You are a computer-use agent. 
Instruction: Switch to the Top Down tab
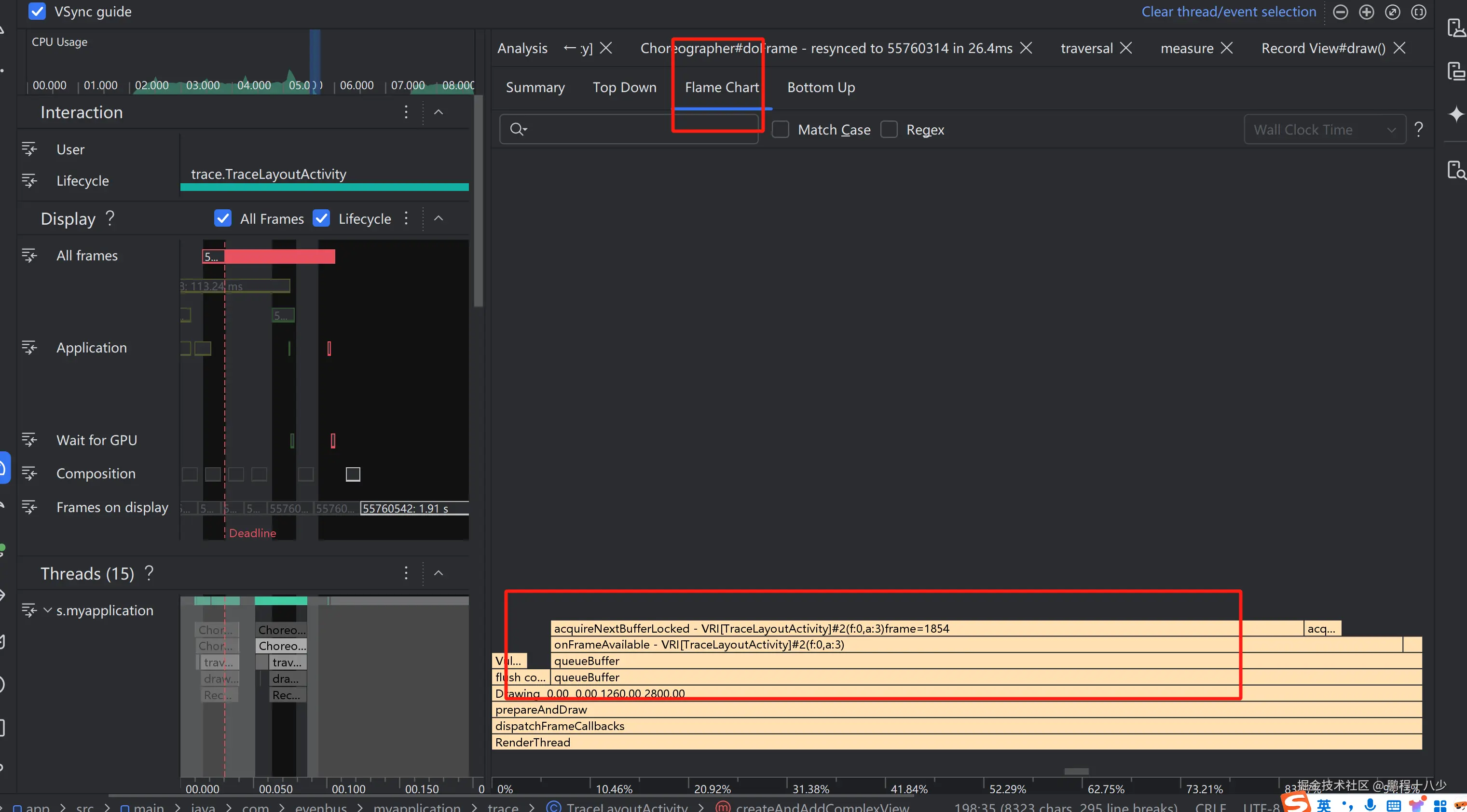pyautogui.click(x=624, y=87)
